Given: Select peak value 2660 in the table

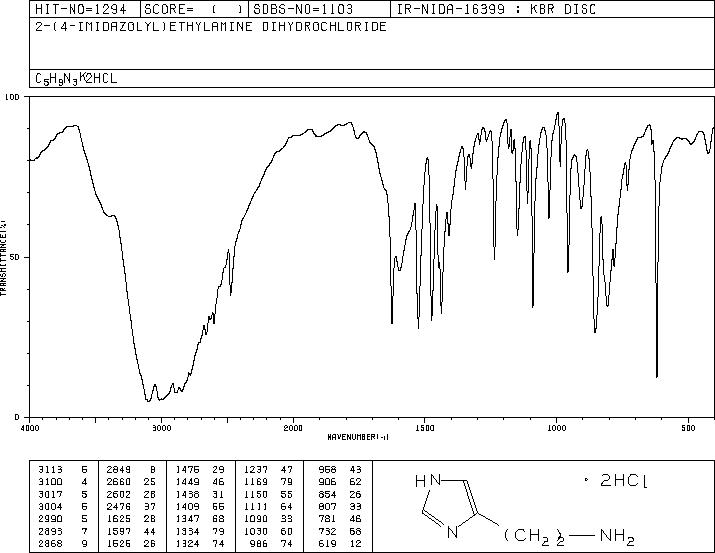Looking at the screenshot, I should [119, 482].
